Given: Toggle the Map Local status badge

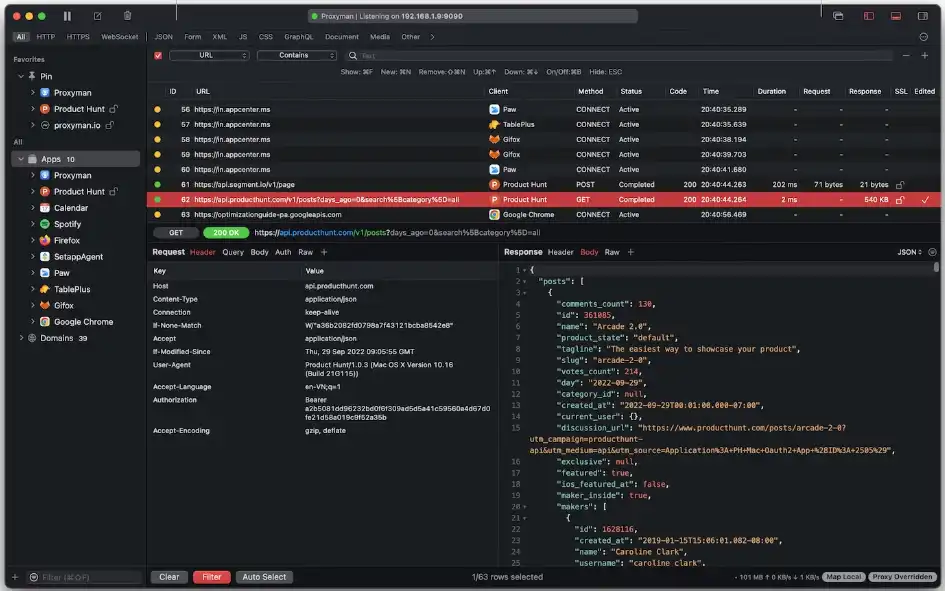Looking at the screenshot, I should [x=844, y=577].
